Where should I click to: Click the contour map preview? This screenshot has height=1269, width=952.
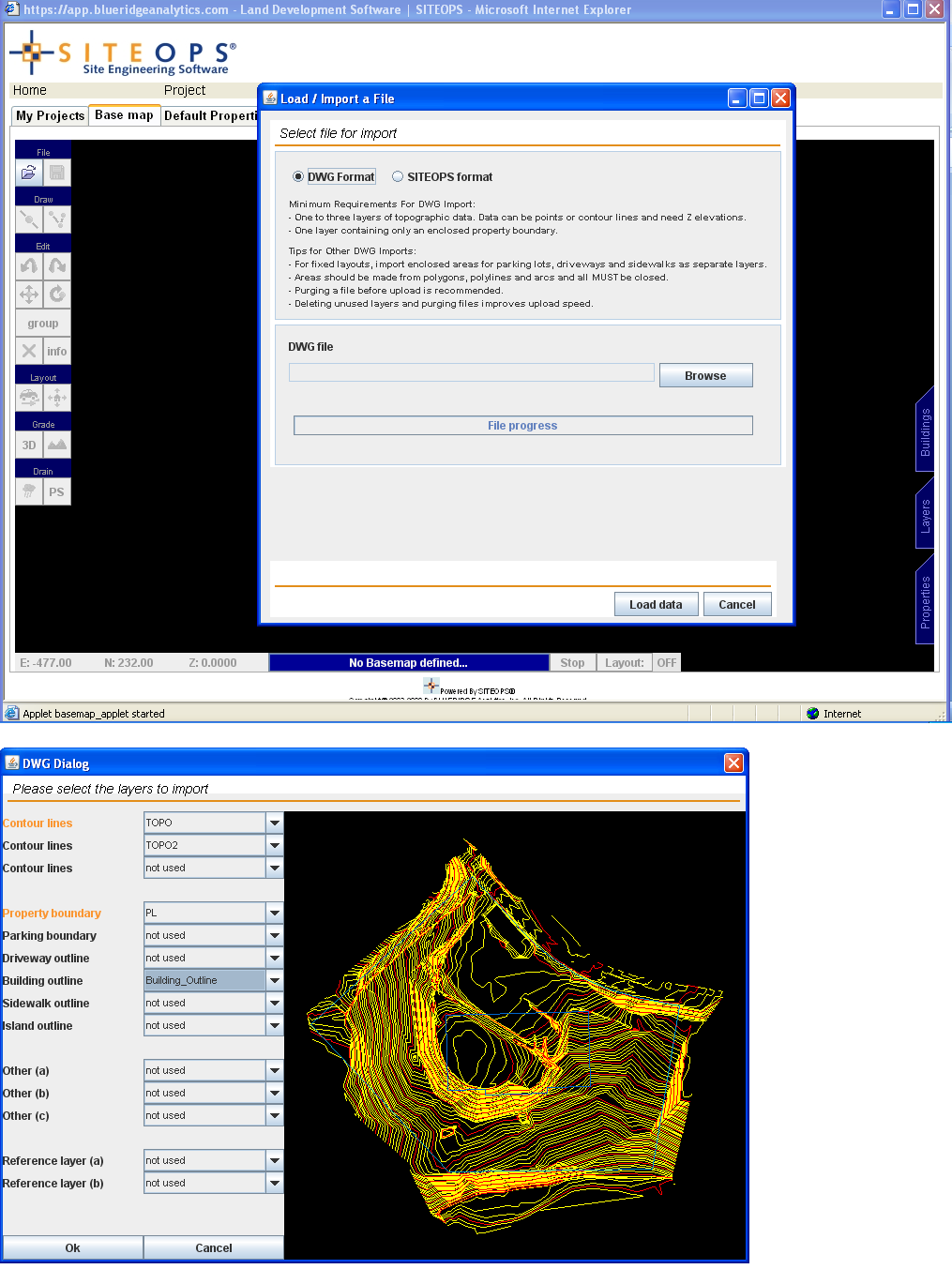coord(515,1035)
